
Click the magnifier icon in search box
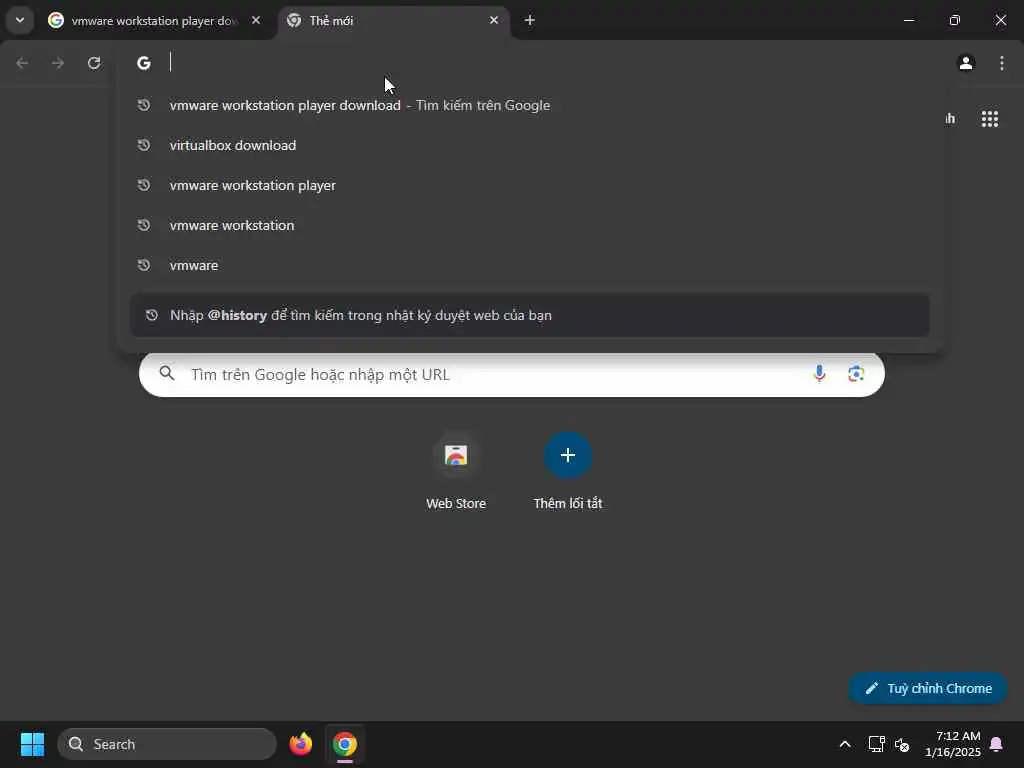(x=167, y=373)
